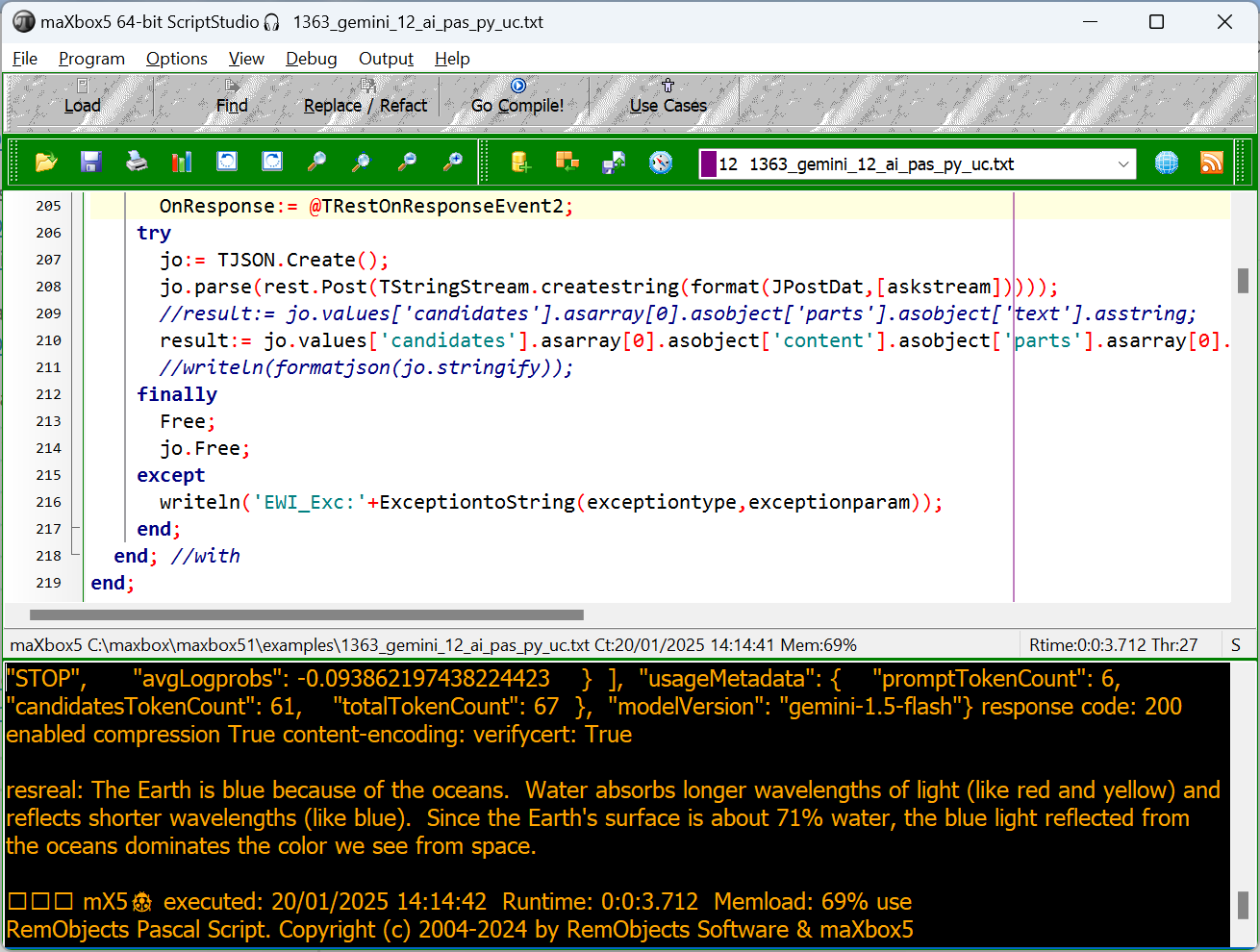Click the orange boxes icon
Viewport: 1260px width, 952px height.
[x=567, y=163]
